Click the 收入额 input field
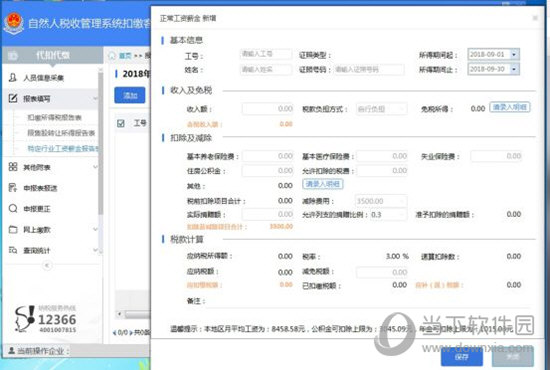The width and height of the screenshot is (550, 370). (268, 109)
